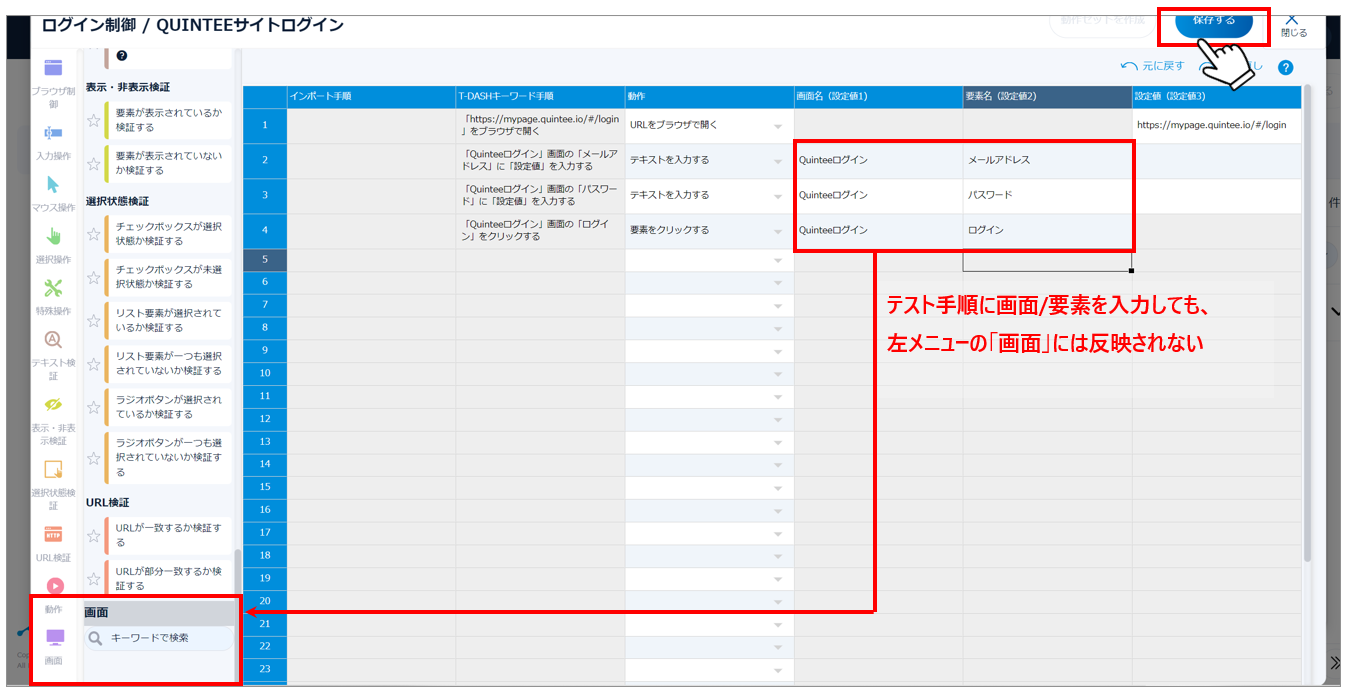This screenshot has height=690, width=1345.
Task: Select the 入力操作 category icon
Action: [x=54, y=132]
